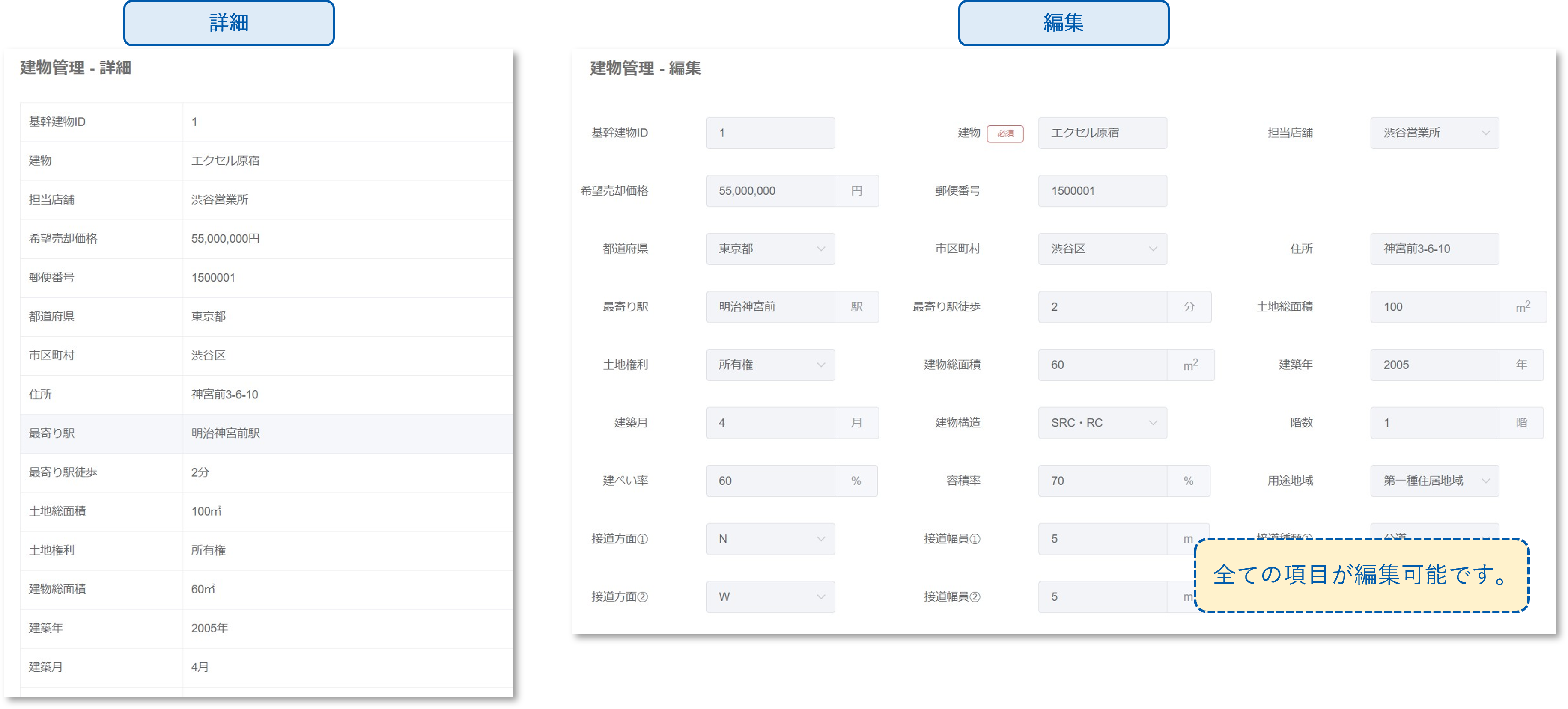
Task: Open the 接道方面① dropdown showing N
Action: (x=770, y=539)
